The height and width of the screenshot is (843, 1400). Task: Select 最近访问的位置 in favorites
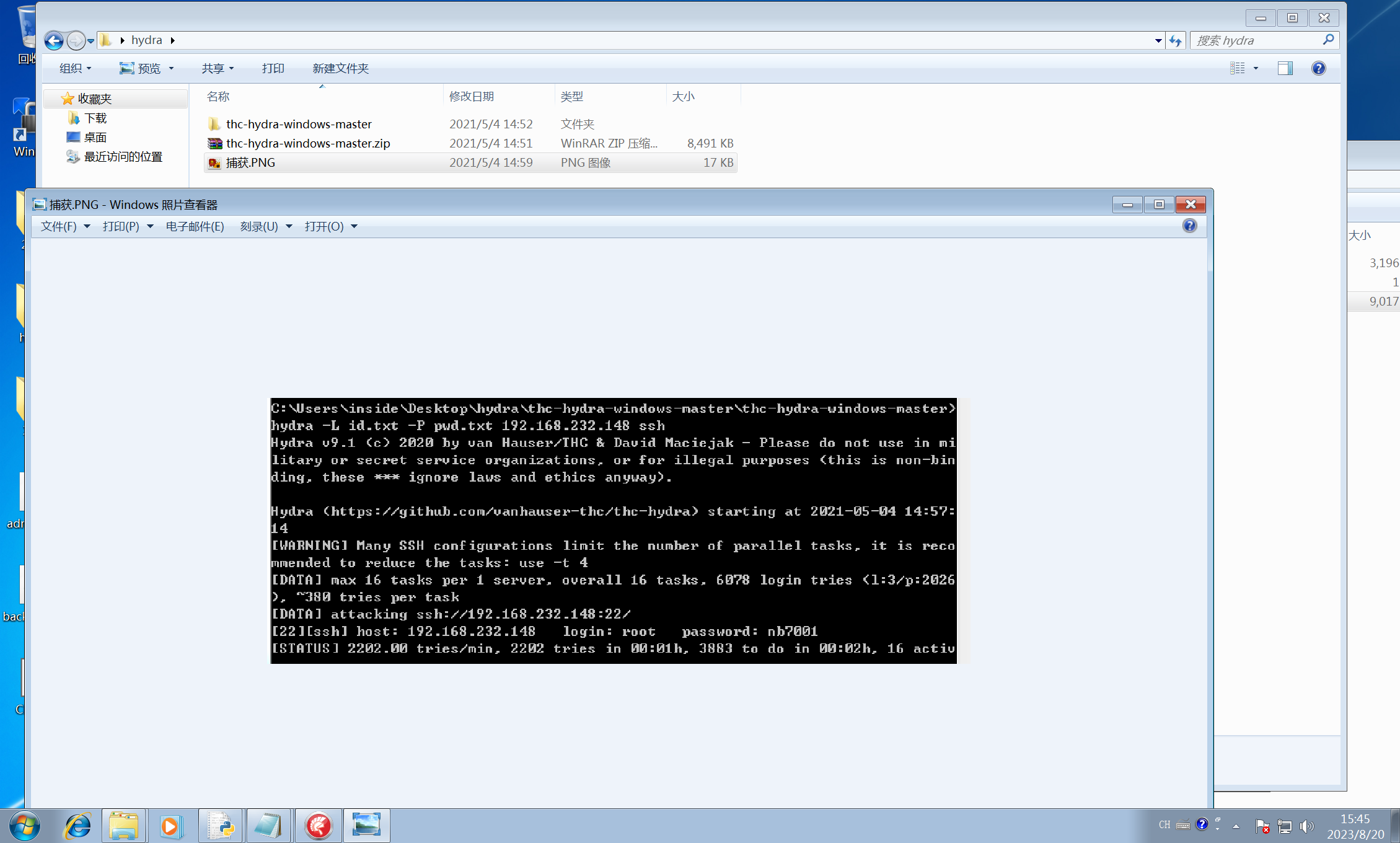123,156
